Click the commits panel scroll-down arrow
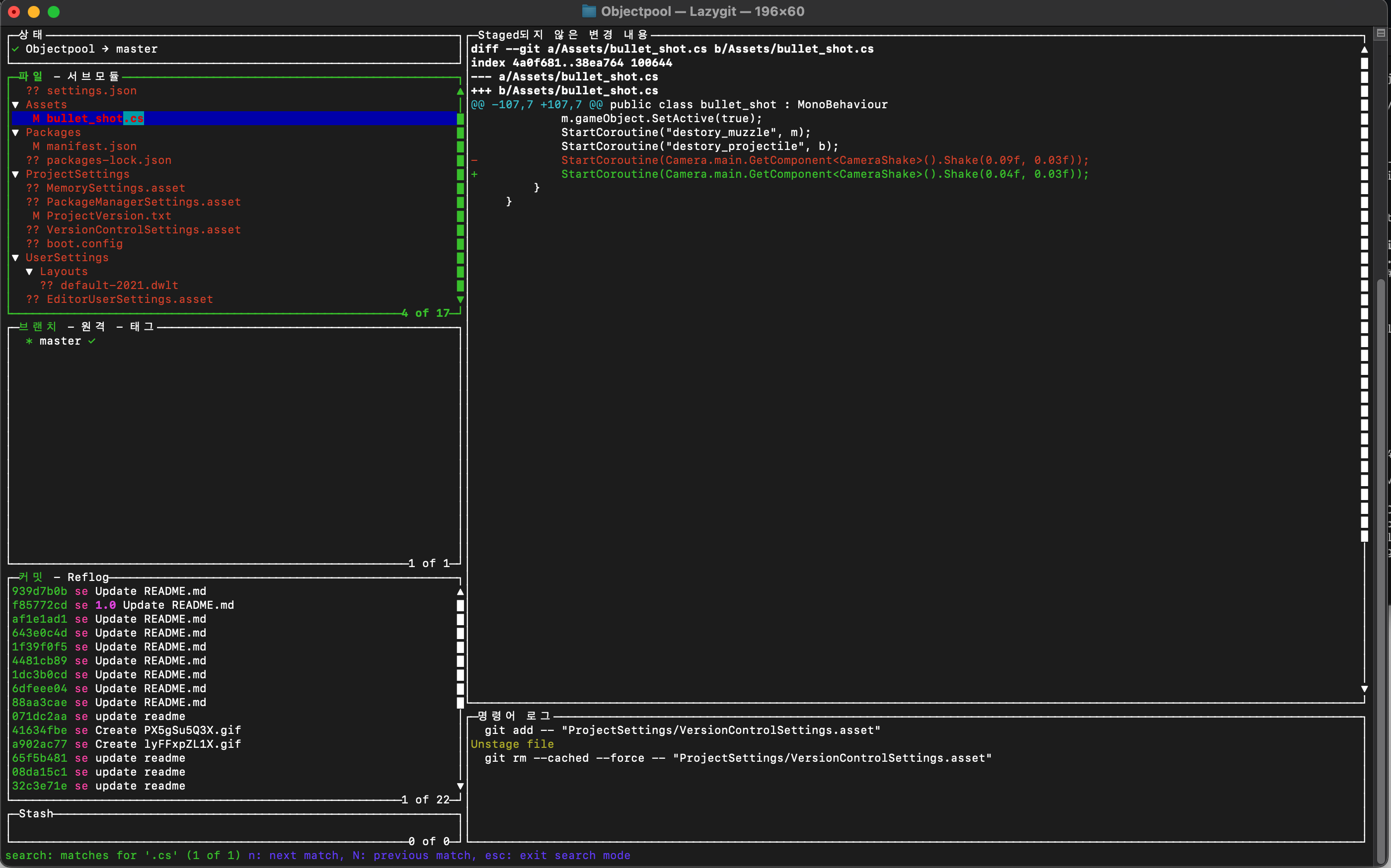This screenshot has height=868, width=1391. pyautogui.click(x=460, y=786)
